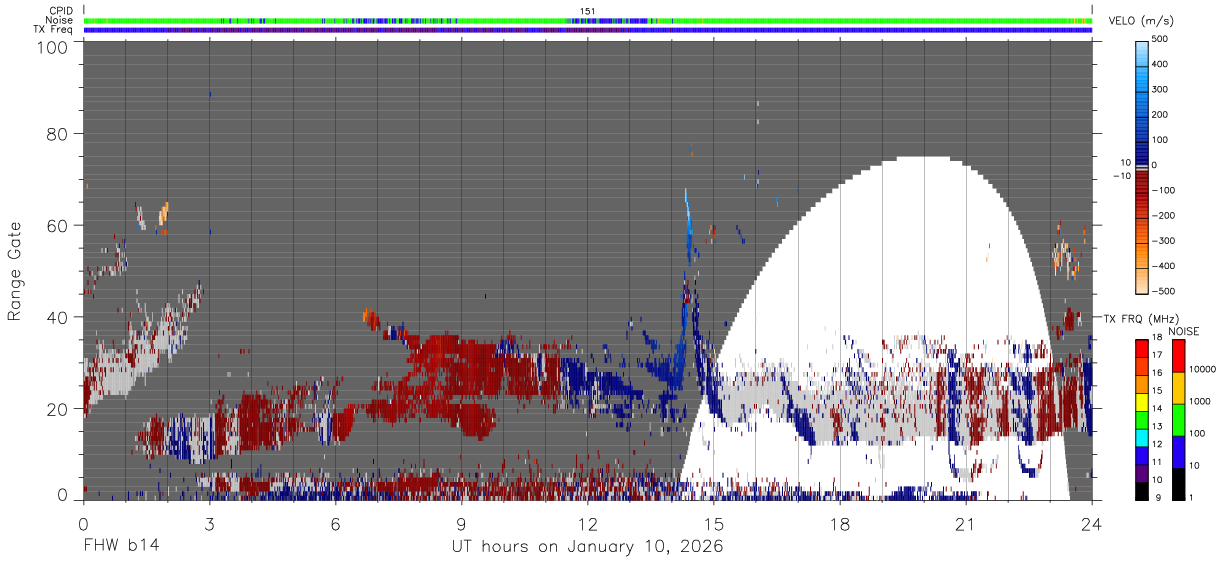Click the UT hour 9 tick label

[x=462, y=523]
